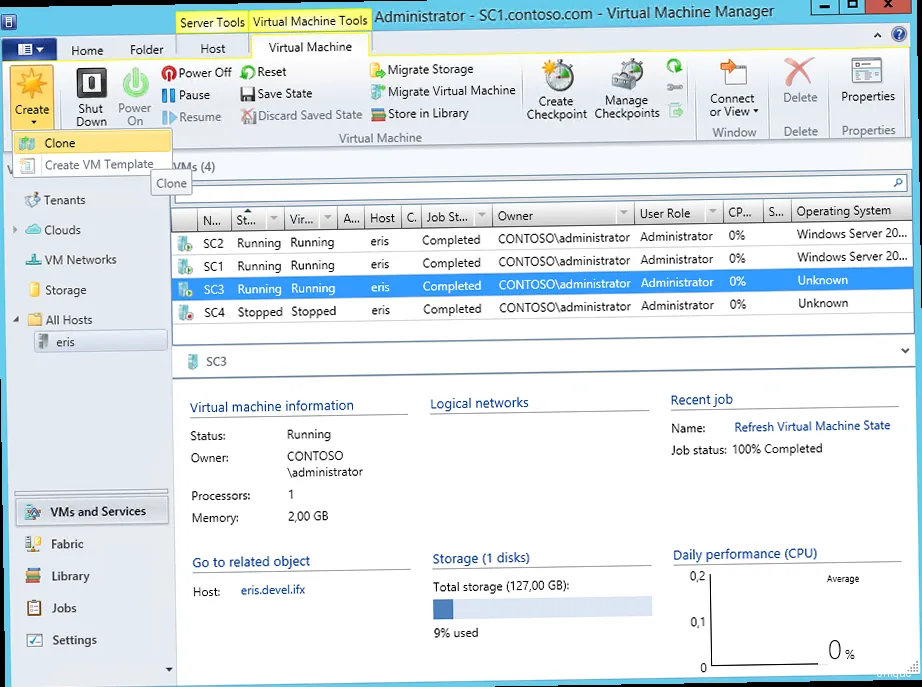Select Clone from the Create menu

tap(59, 143)
